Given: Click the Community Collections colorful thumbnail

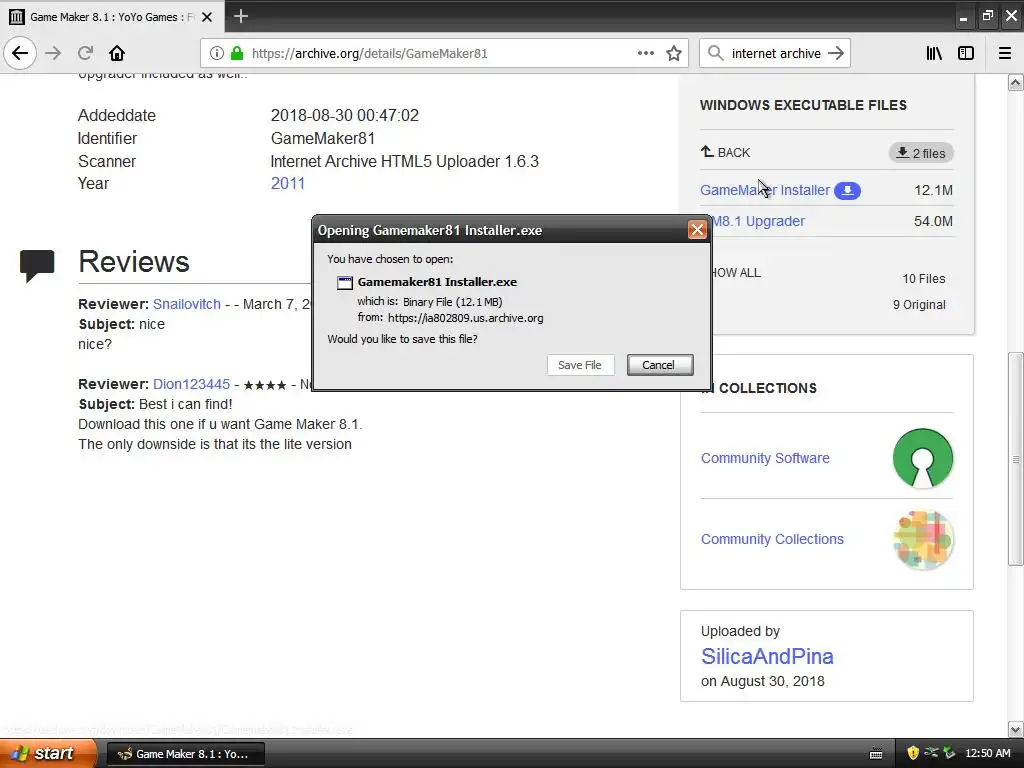Looking at the screenshot, I should pos(923,539).
